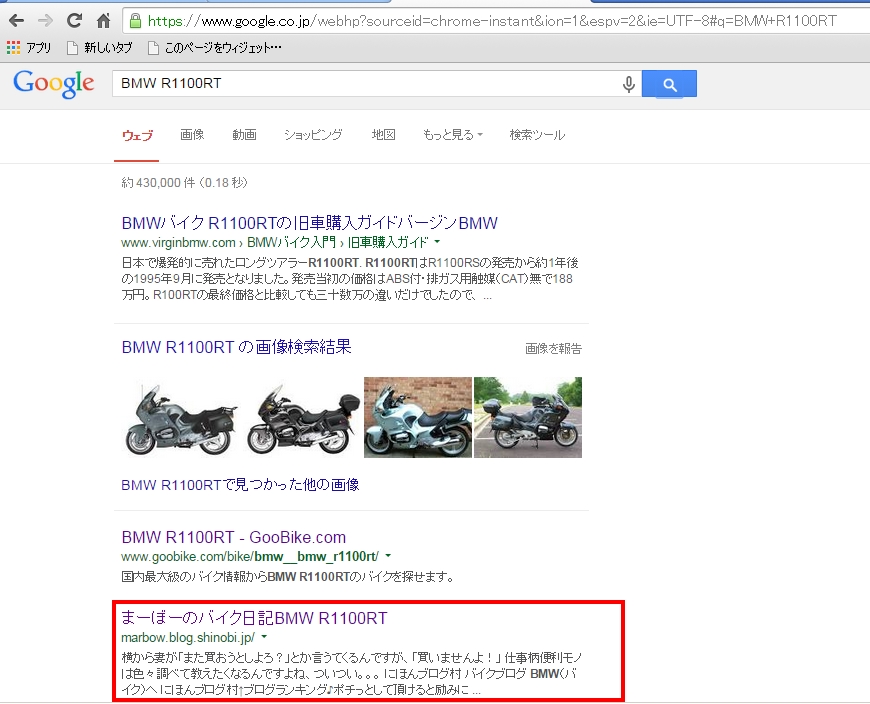The height and width of the screenshot is (704, 870).
Task: Expand arrow beside virginbmw.com URL
Action: point(437,242)
